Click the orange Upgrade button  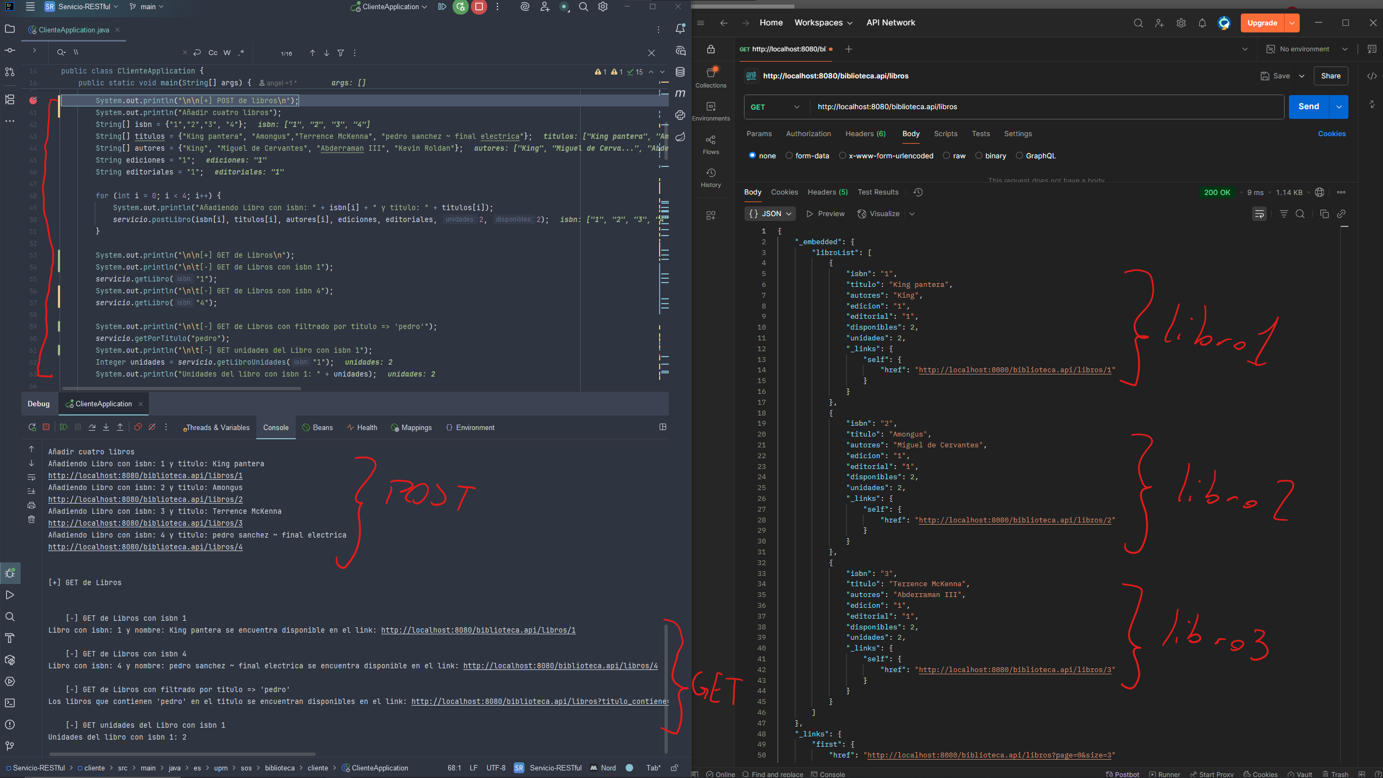click(x=1262, y=23)
